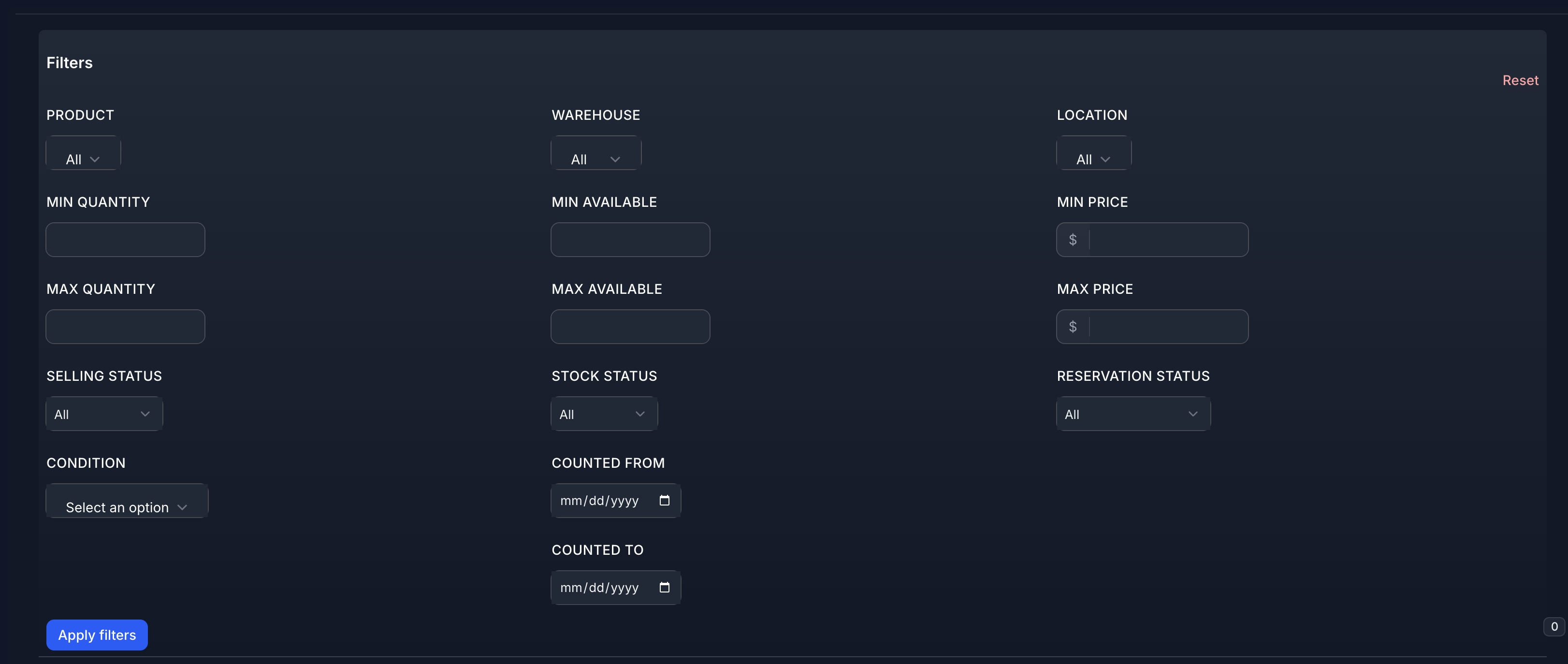
Task: Click the 'CONDITION' label
Action: 86,463
